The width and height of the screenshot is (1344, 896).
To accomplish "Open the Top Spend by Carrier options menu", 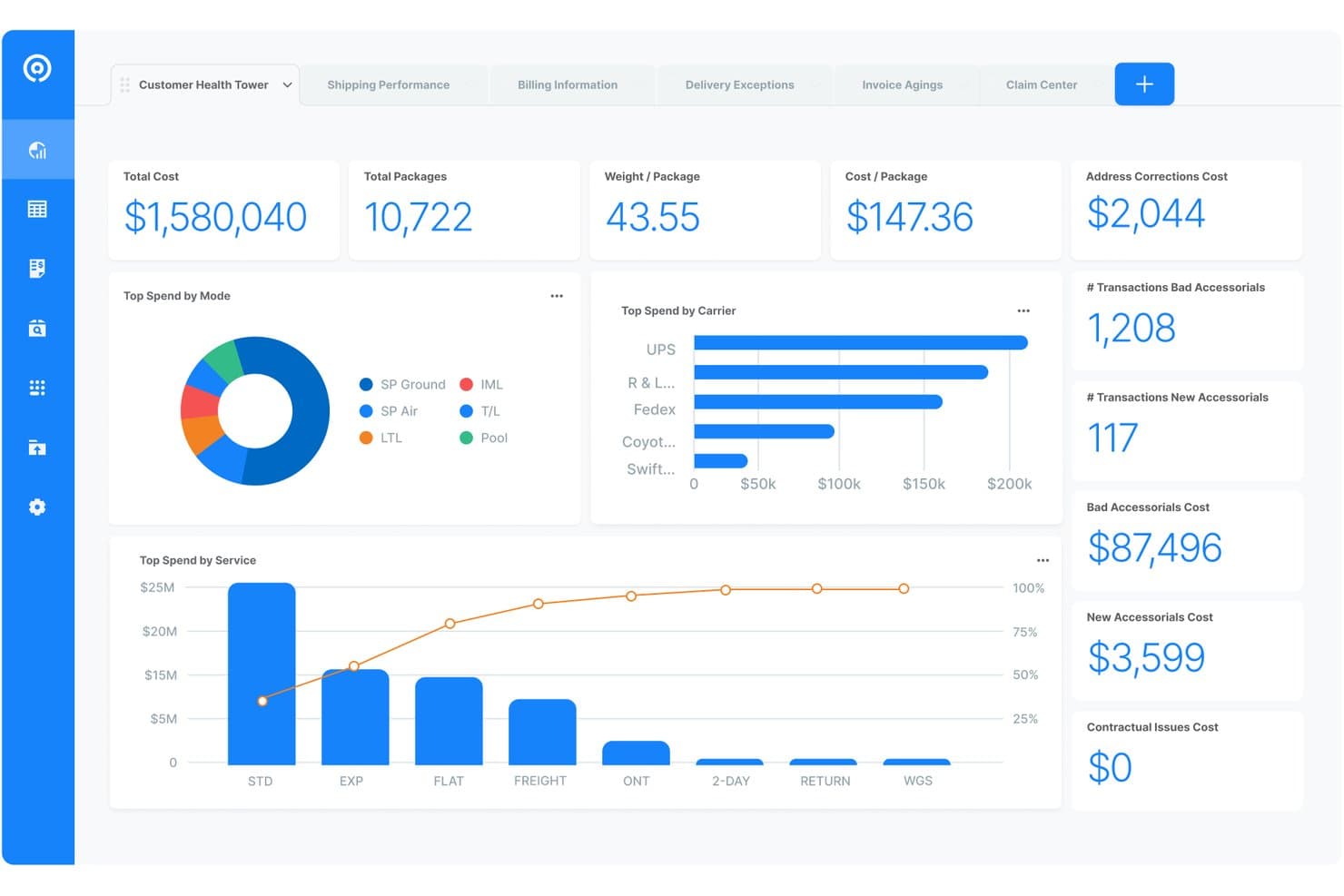I will tap(1023, 310).
